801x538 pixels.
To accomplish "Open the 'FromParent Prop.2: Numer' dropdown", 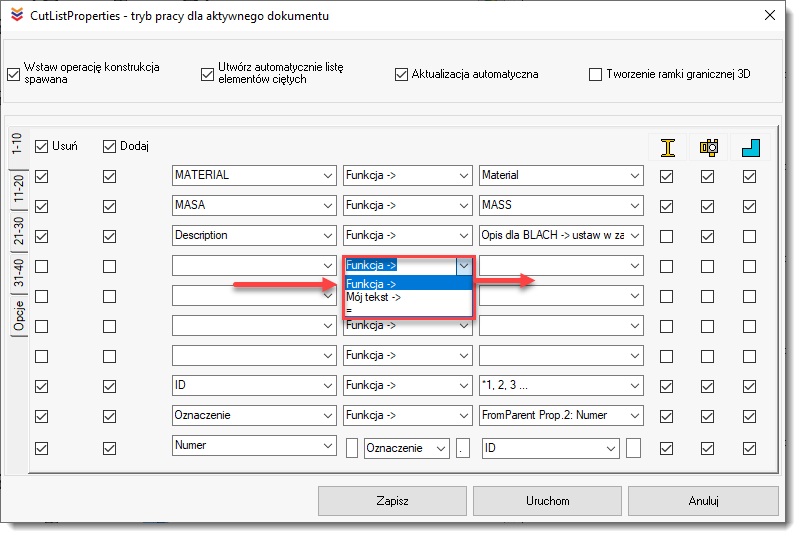I will [635, 416].
